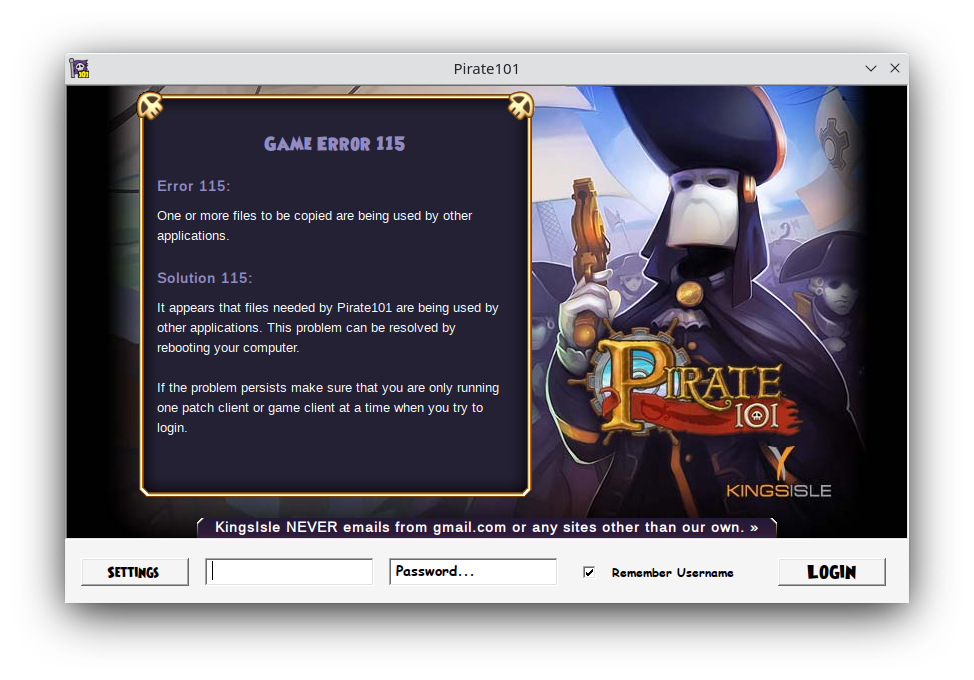The height and width of the screenshot is (680, 974).
Task: Click the Pirate101 app icon in title bar
Action: point(80,68)
